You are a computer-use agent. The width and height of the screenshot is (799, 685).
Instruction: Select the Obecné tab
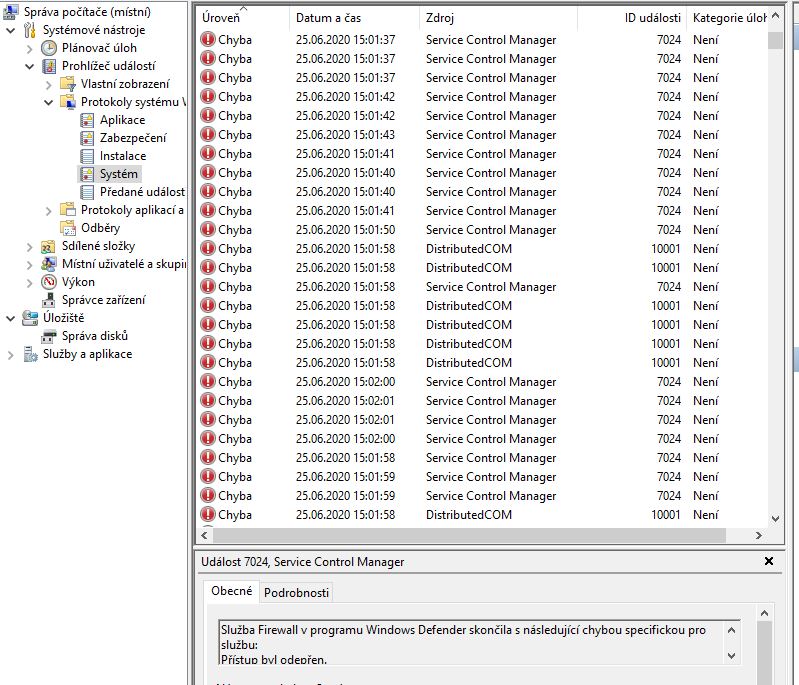(232, 591)
